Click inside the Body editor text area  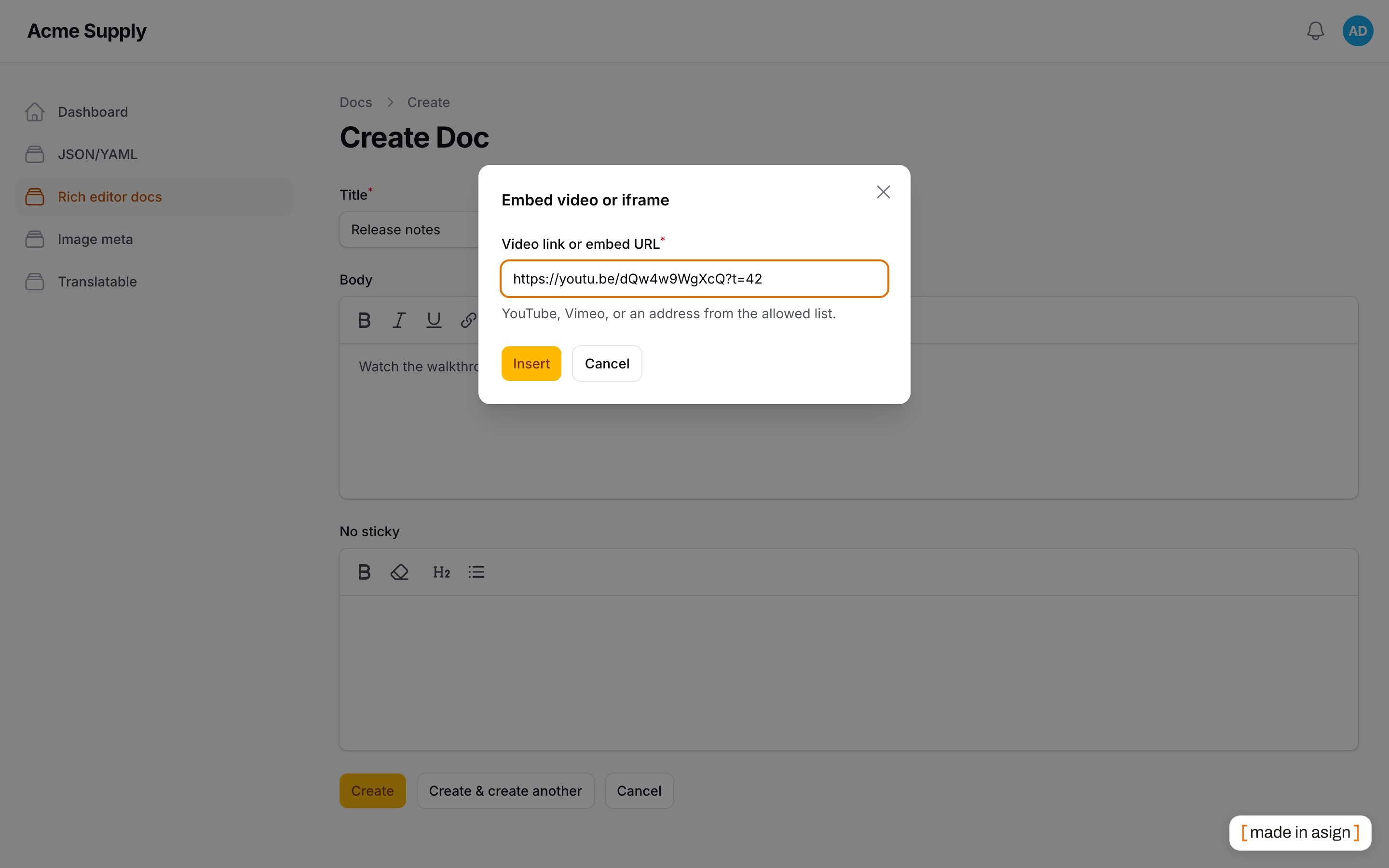[x=848, y=421]
